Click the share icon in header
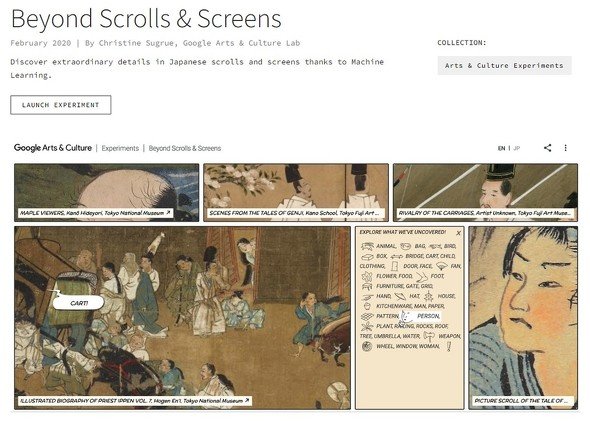Viewport: 590px width, 421px height. [x=547, y=148]
